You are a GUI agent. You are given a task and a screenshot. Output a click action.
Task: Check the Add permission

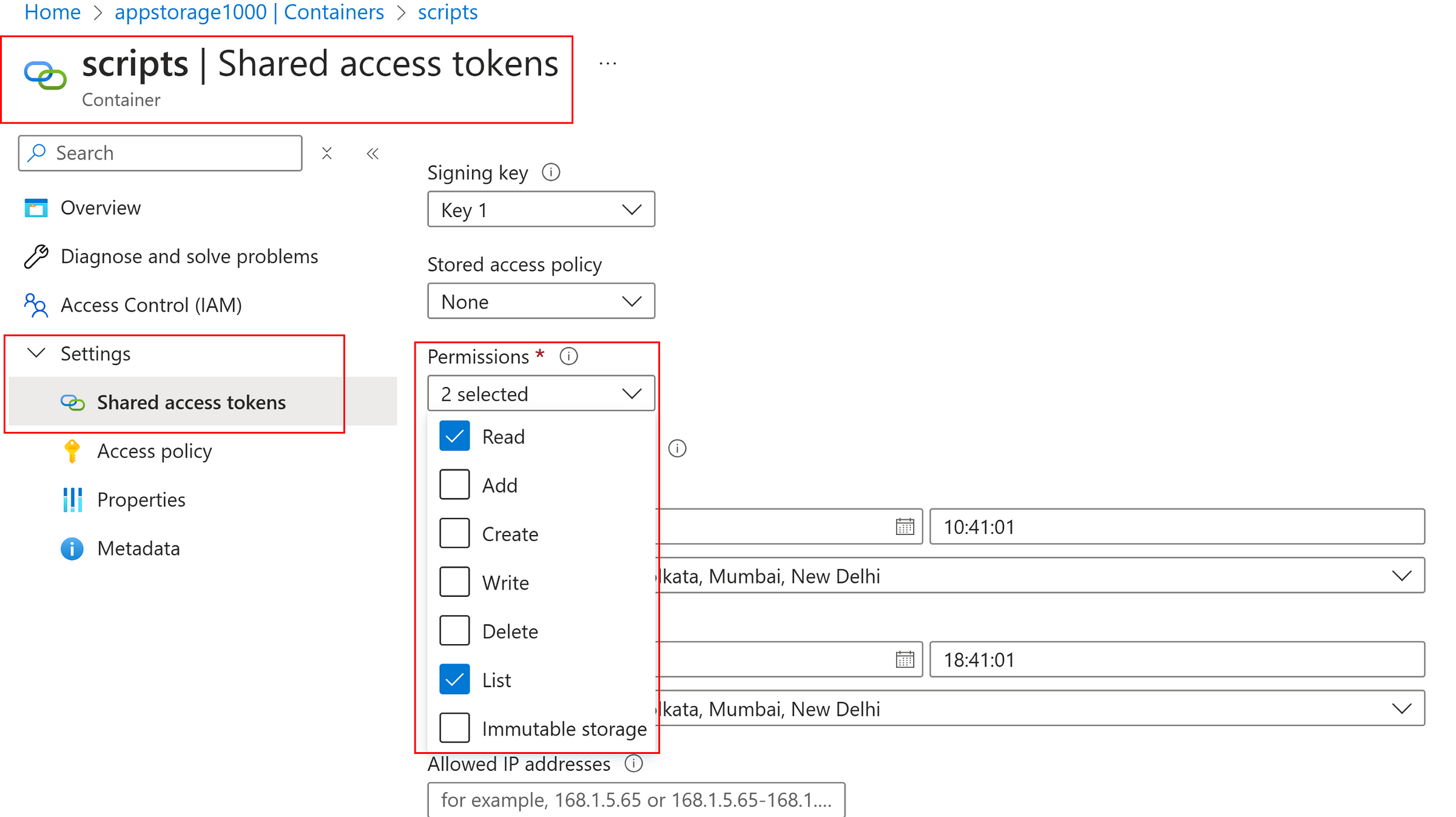click(454, 485)
